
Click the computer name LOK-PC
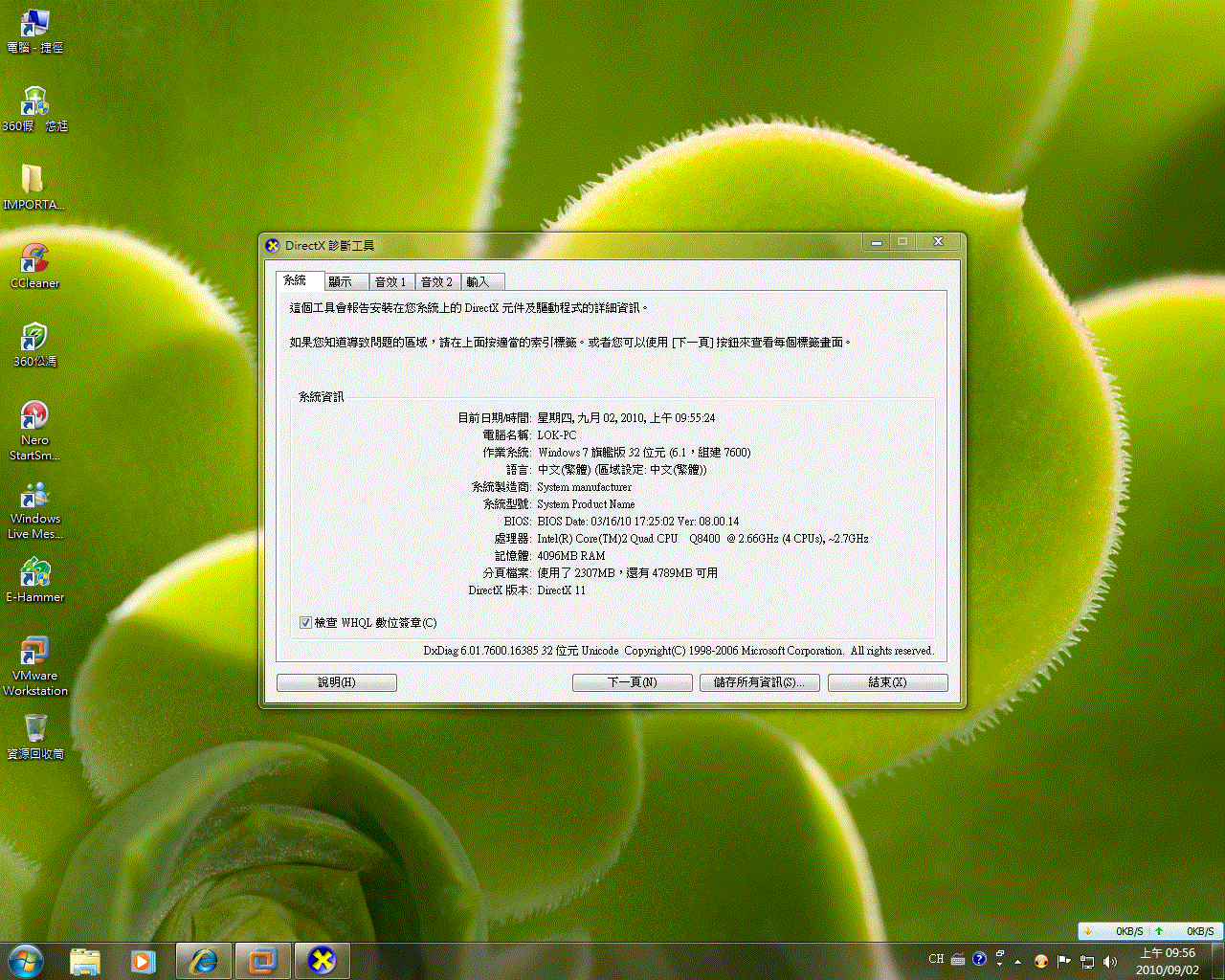pyautogui.click(x=557, y=434)
